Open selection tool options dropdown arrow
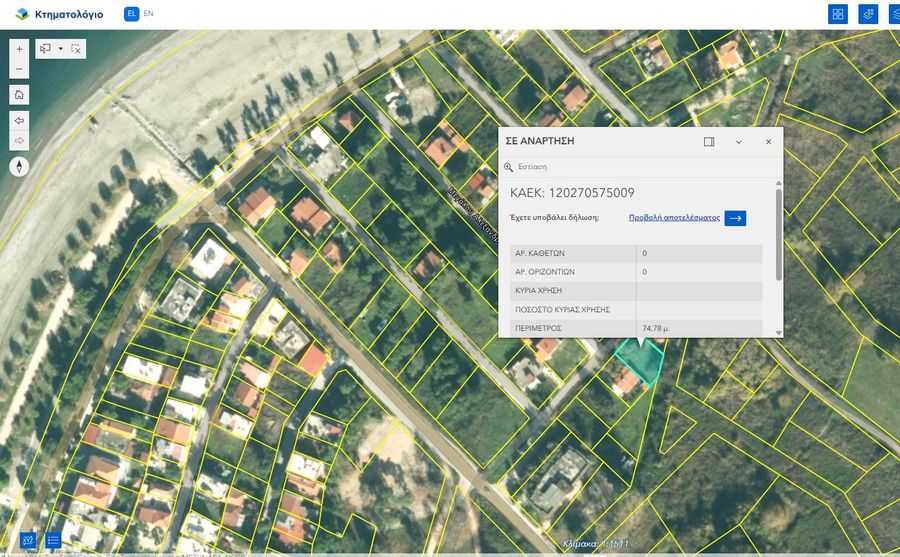 click(61, 48)
